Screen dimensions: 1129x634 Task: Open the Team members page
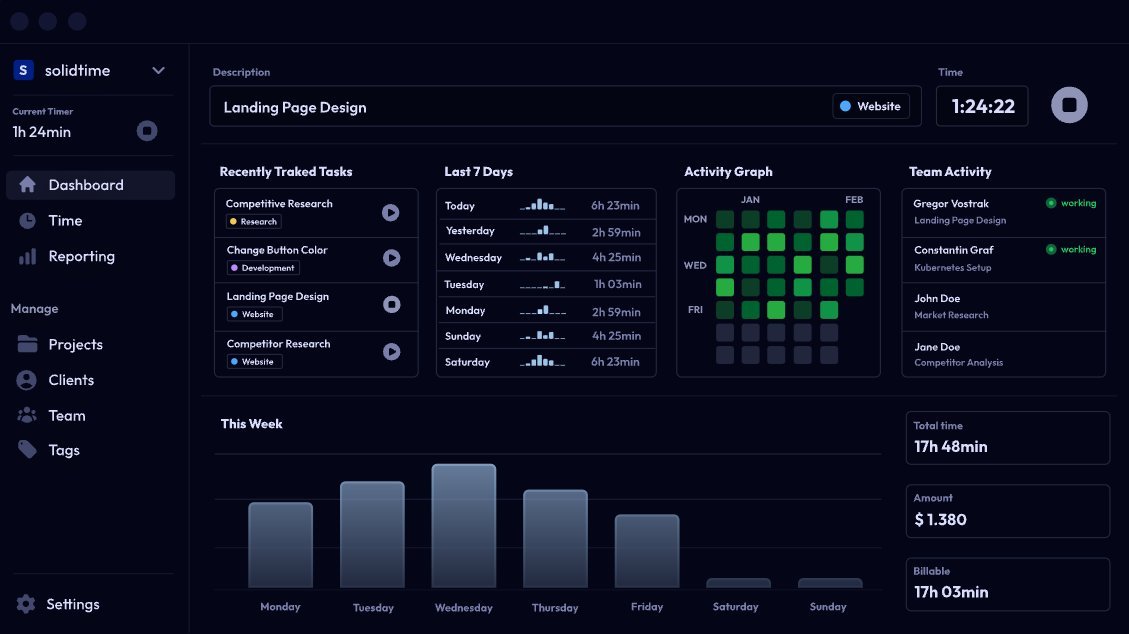(x=67, y=415)
